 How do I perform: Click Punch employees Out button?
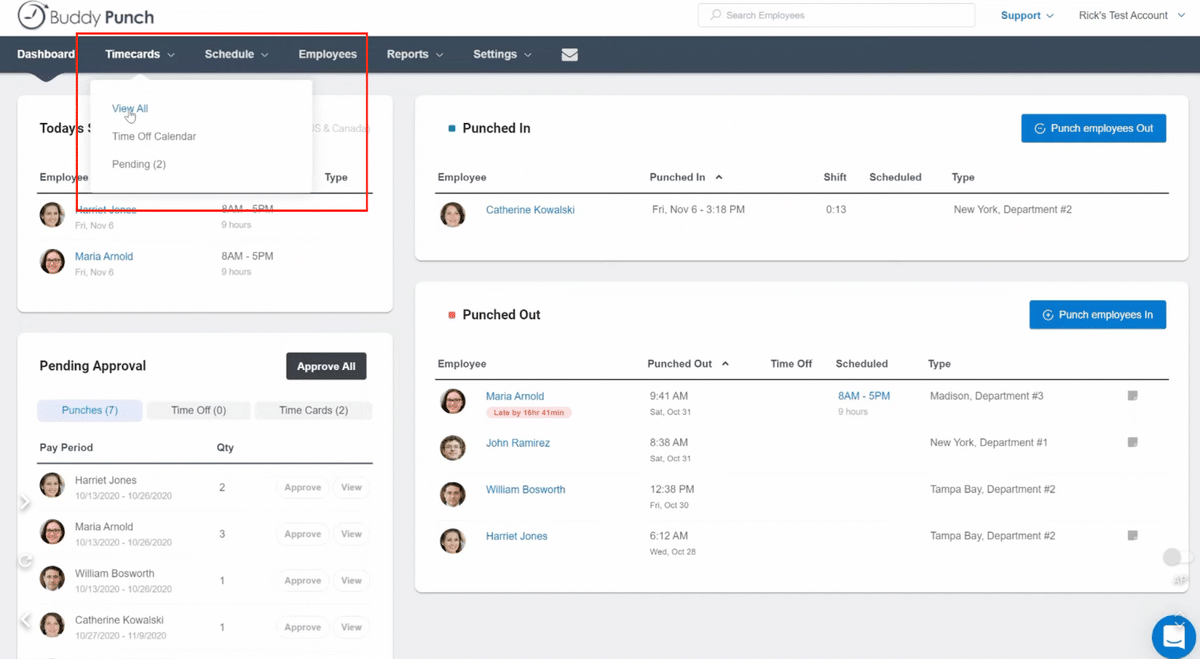(1093, 128)
